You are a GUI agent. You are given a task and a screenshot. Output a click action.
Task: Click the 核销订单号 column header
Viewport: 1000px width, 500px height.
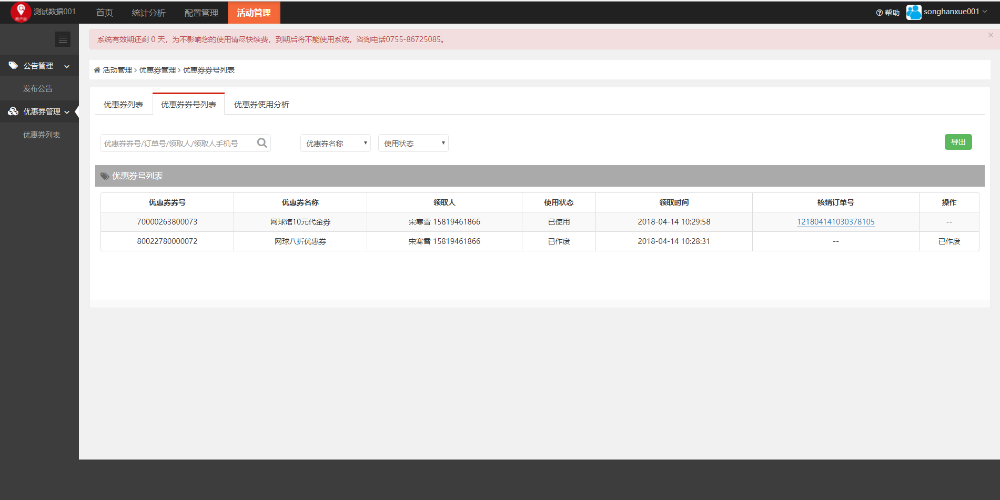click(835, 202)
